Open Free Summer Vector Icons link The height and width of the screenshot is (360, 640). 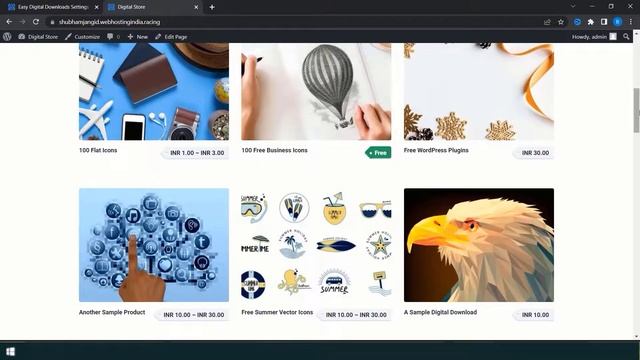(277, 312)
